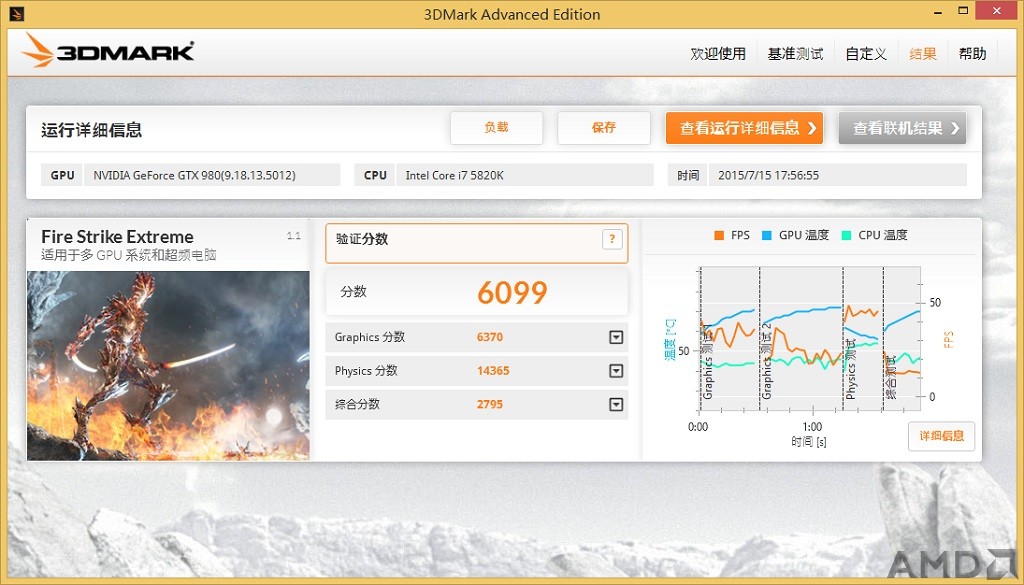
Task: Open the 欢迎使用 tab
Action: [x=718, y=54]
